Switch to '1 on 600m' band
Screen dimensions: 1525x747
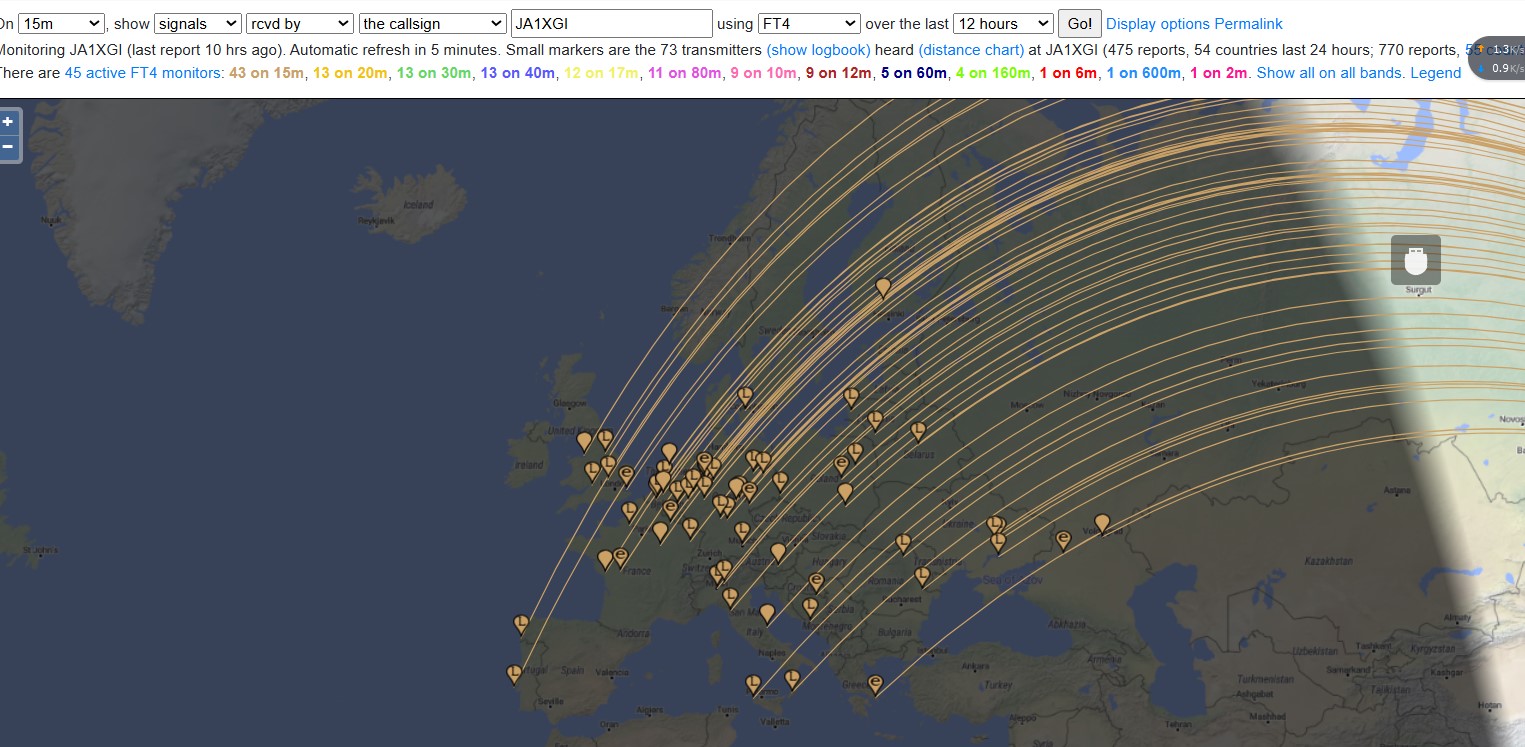pyautogui.click(x=1144, y=73)
